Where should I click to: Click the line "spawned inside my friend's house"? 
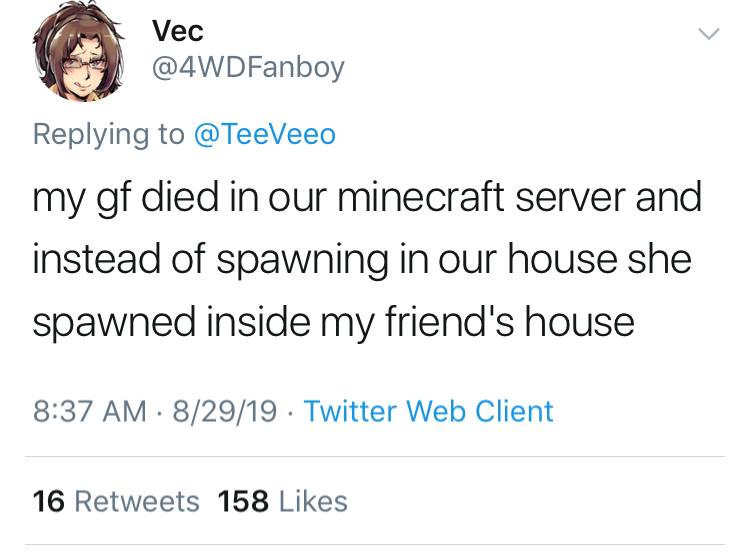point(333,321)
